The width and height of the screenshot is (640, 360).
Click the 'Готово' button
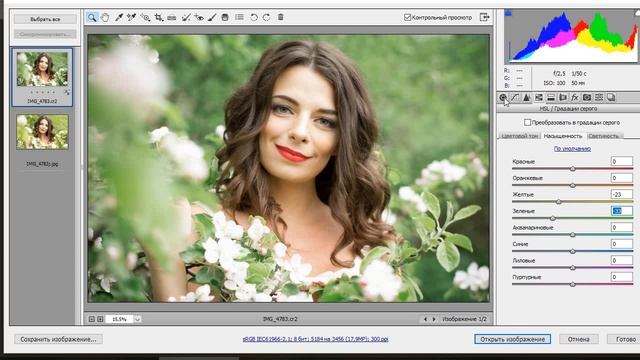pyautogui.click(x=624, y=339)
